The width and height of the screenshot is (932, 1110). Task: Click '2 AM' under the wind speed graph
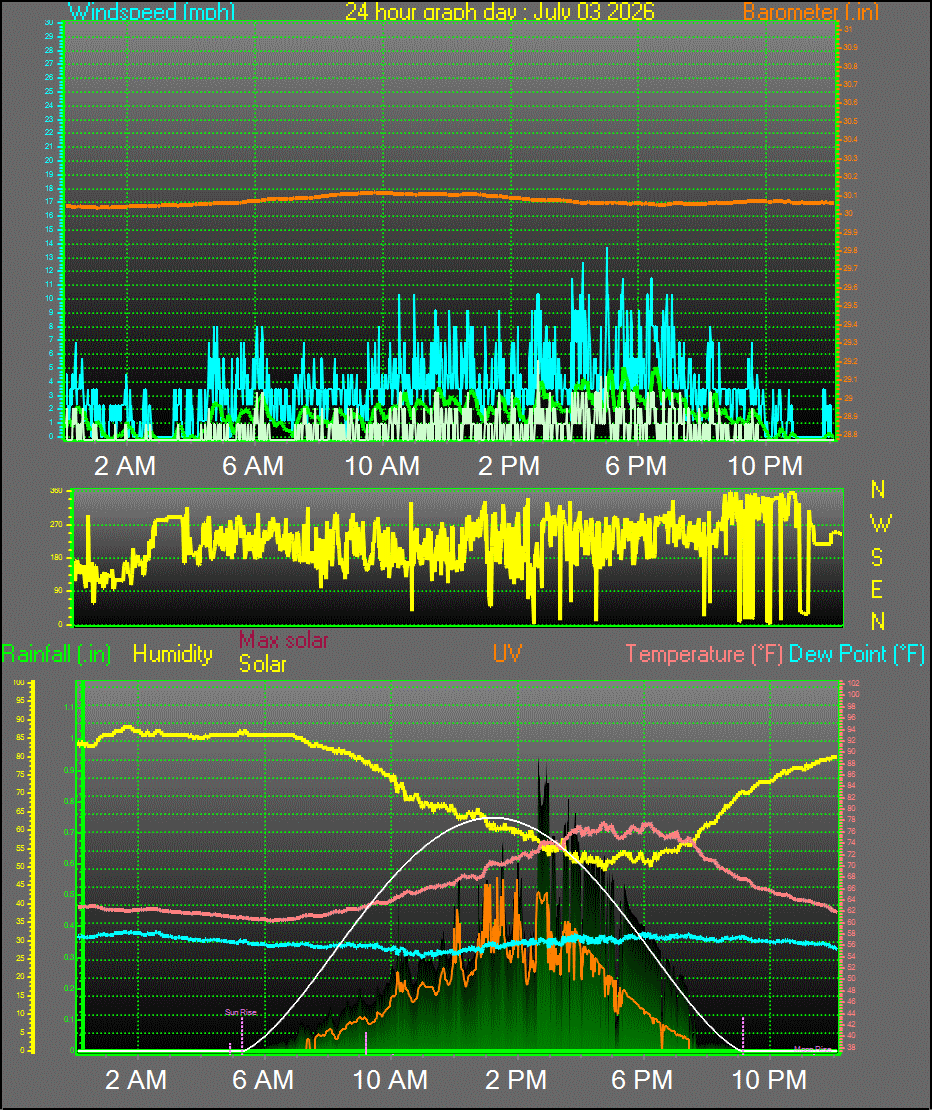point(125,466)
